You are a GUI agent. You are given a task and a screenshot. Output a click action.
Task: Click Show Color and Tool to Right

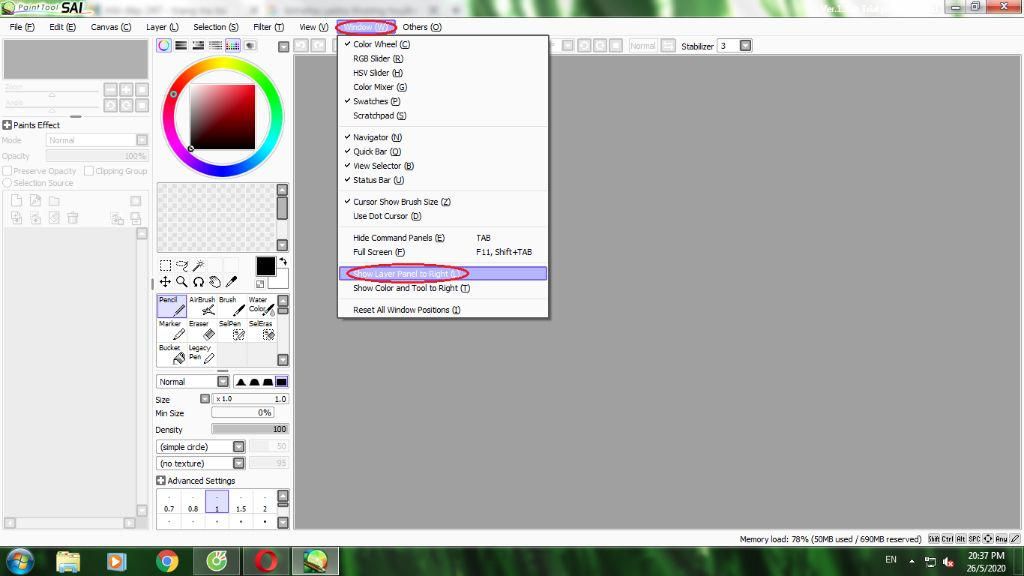(x=443, y=288)
